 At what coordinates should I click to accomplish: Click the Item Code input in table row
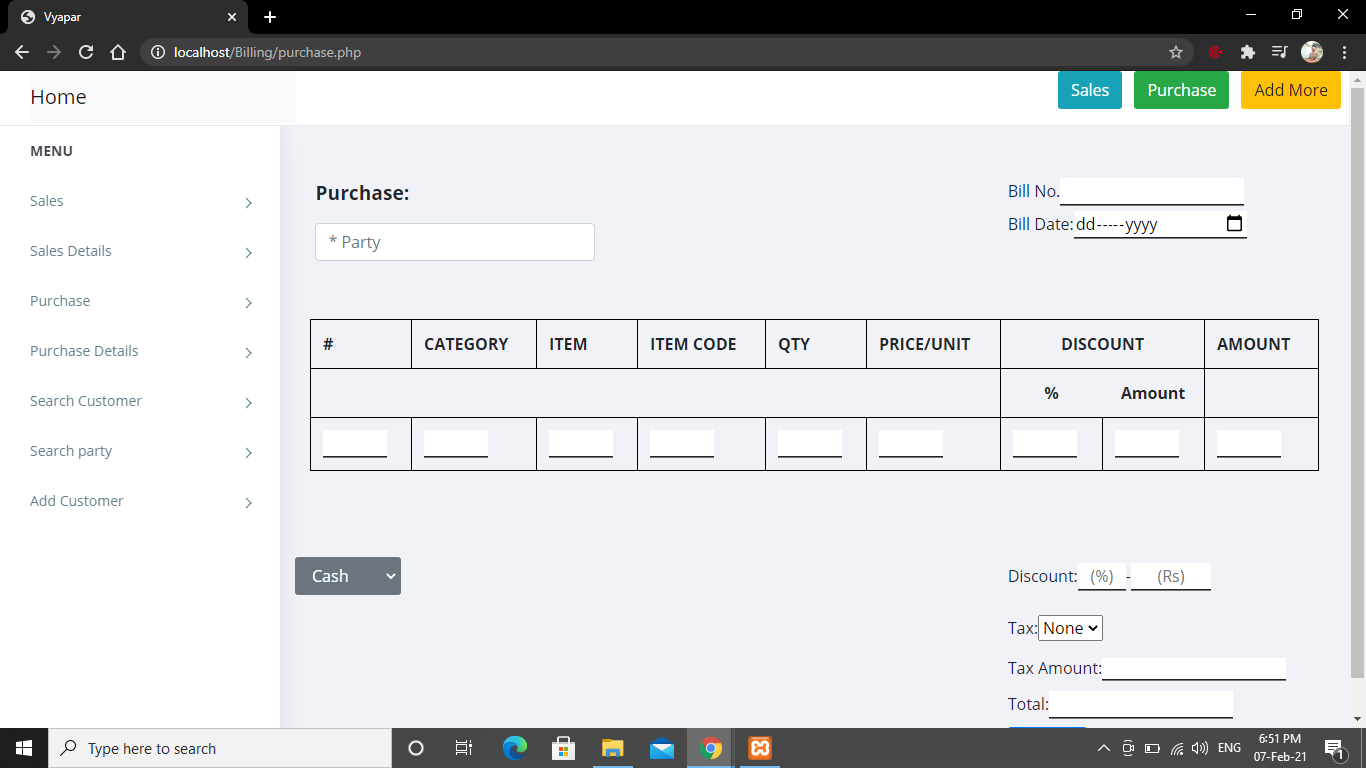682,444
